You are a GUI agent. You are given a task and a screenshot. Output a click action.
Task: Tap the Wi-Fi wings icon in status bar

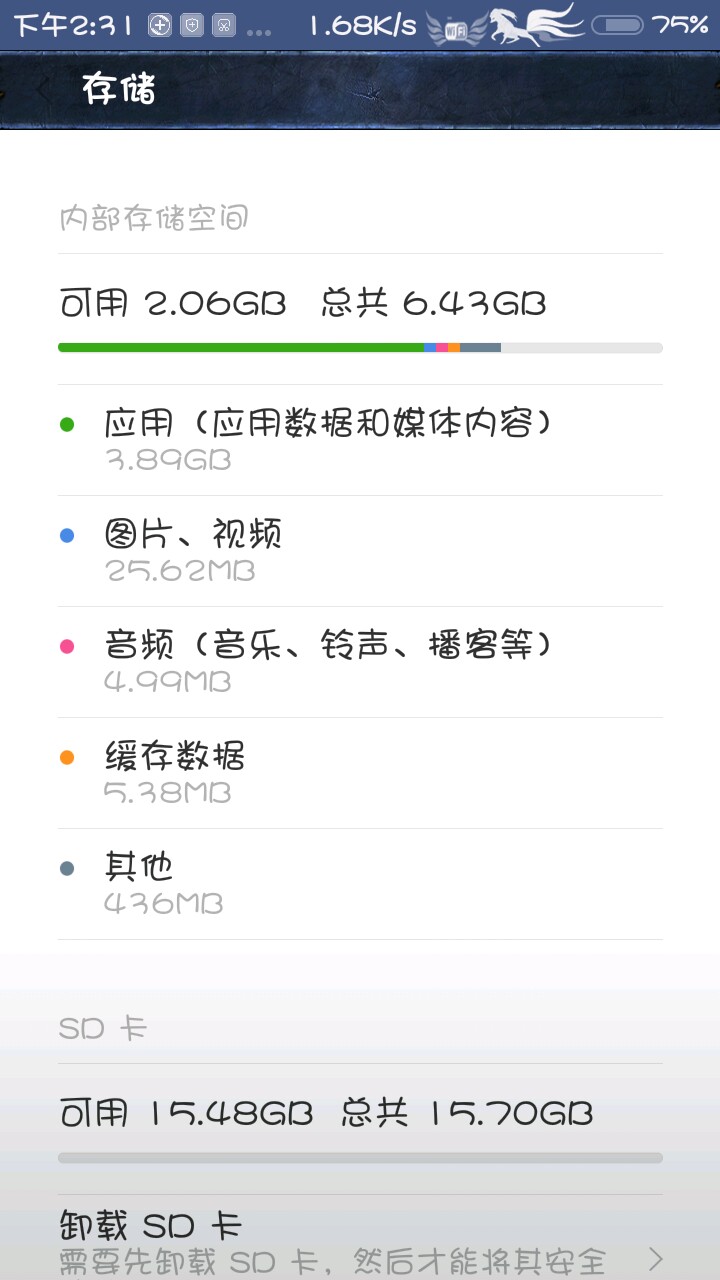coord(456,28)
